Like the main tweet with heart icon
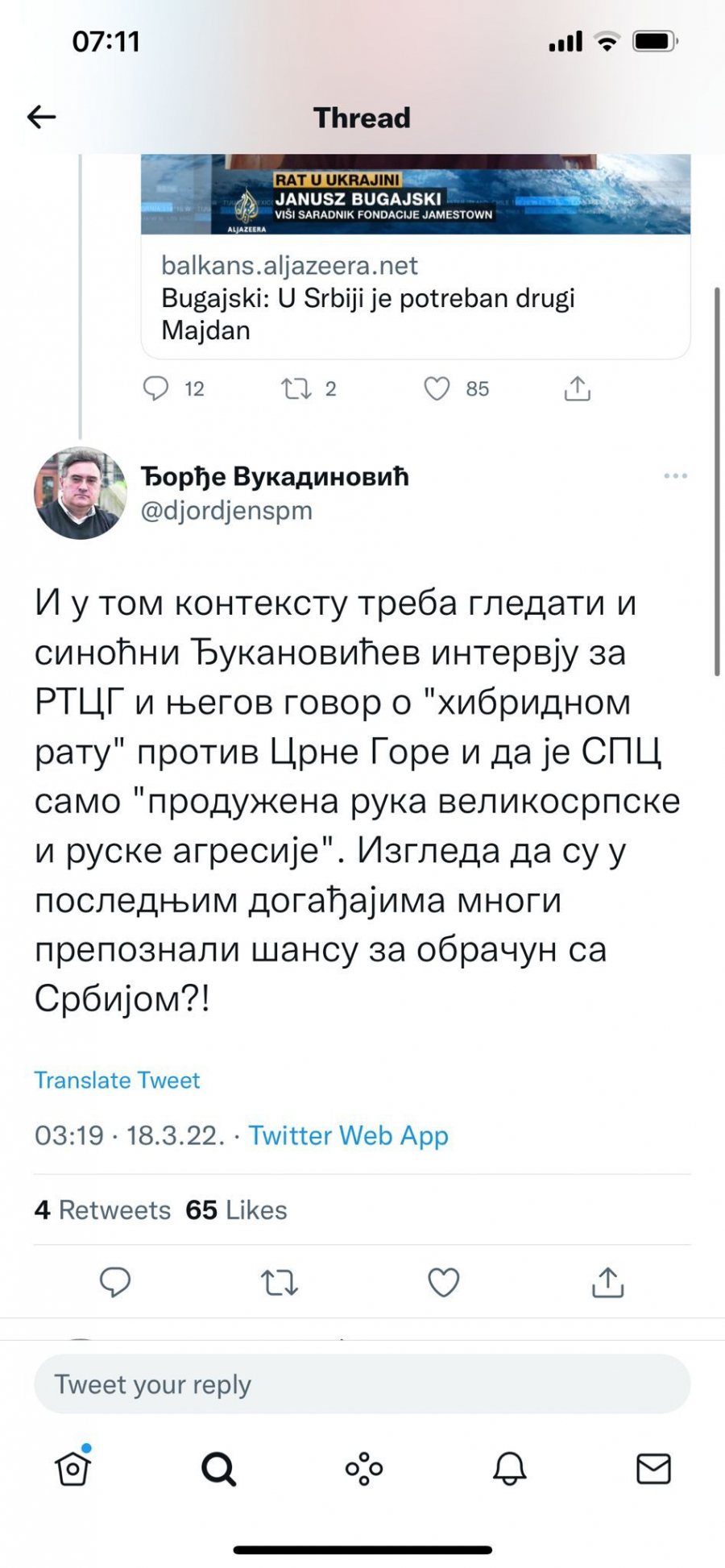The height and width of the screenshot is (1568, 725). (443, 1282)
